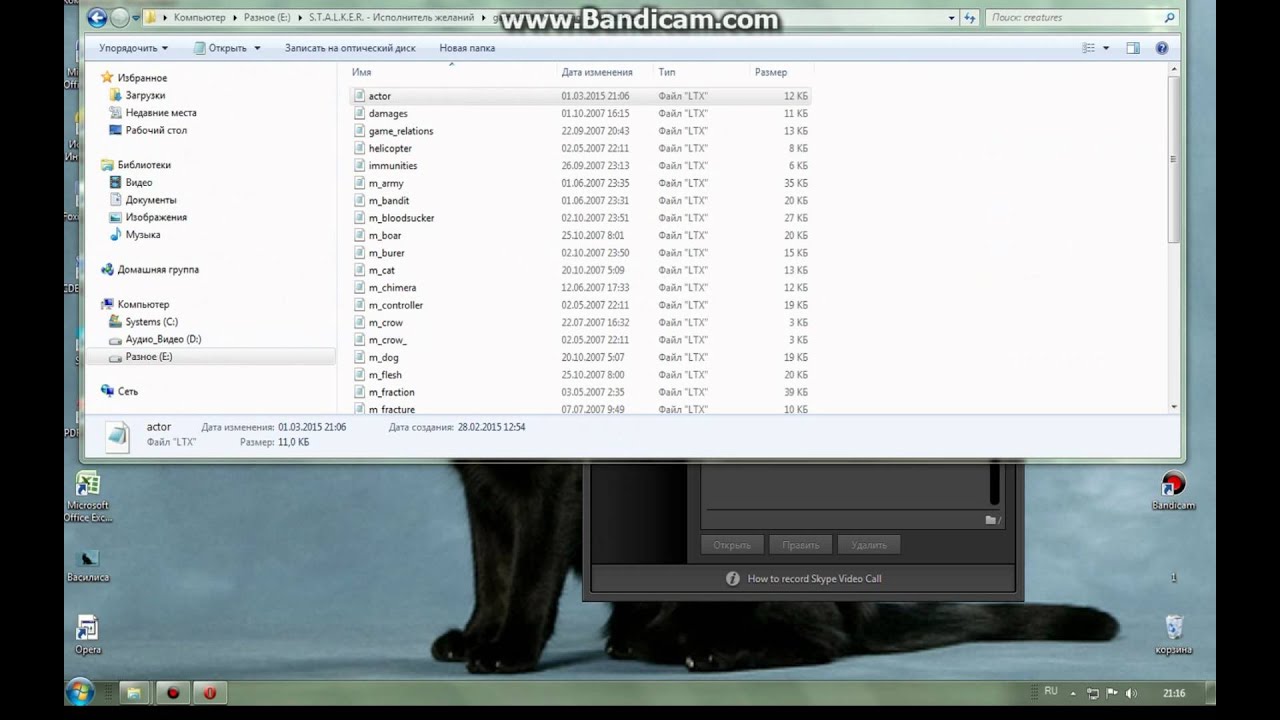
Task: Select the m_controller file
Action: [x=395, y=305]
